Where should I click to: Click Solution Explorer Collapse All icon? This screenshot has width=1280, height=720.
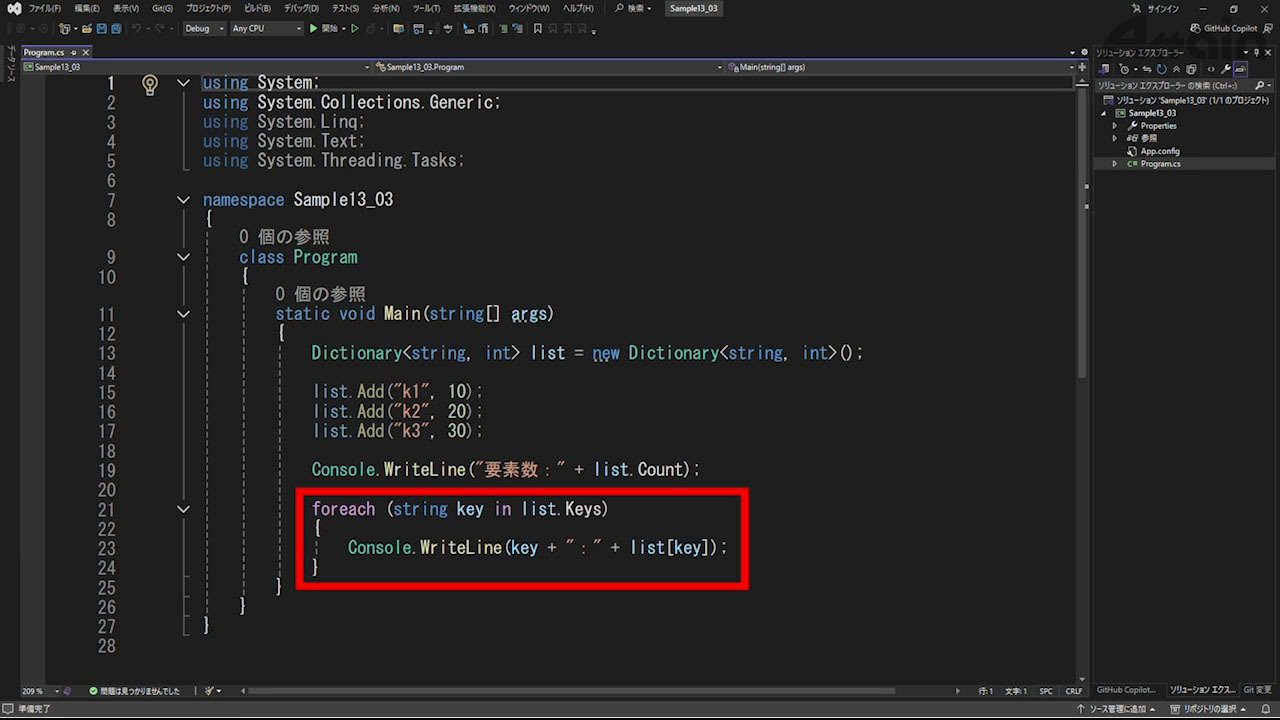tap(1176, 69)
